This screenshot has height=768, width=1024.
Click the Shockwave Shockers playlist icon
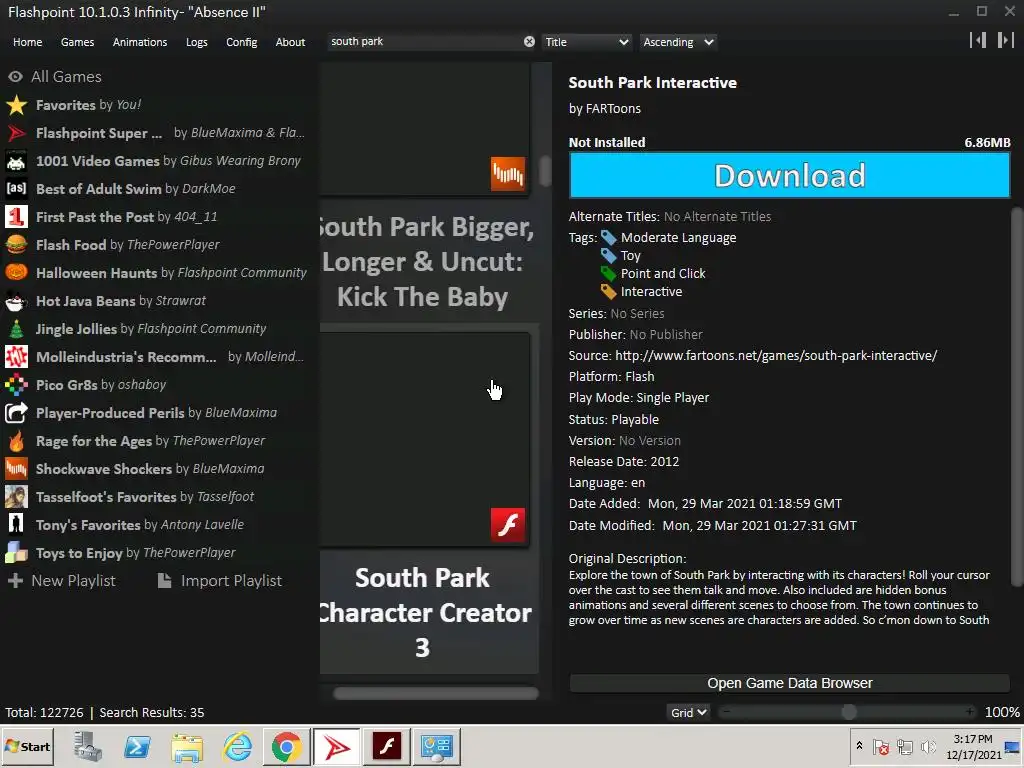(16, 468)
